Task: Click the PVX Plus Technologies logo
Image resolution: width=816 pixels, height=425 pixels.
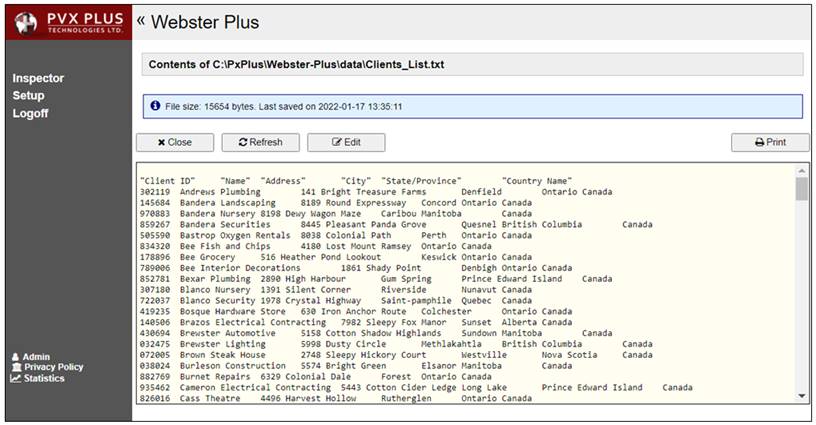Action: tap(69, 22)
